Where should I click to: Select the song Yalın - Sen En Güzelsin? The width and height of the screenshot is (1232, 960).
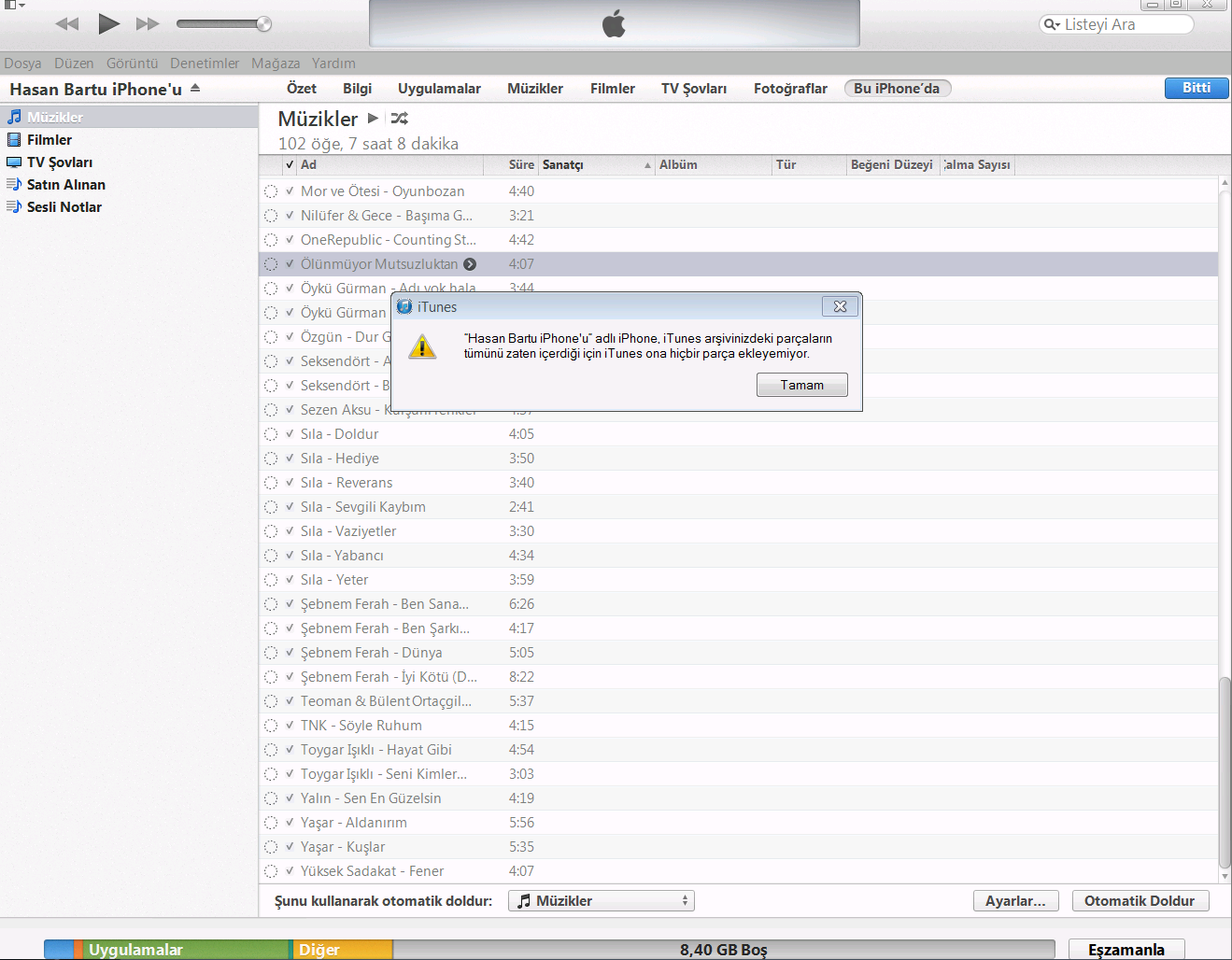click(738, 798)
